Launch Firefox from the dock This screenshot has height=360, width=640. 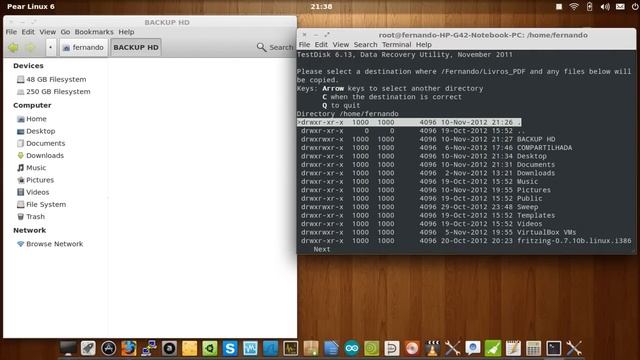click(129, 348)
